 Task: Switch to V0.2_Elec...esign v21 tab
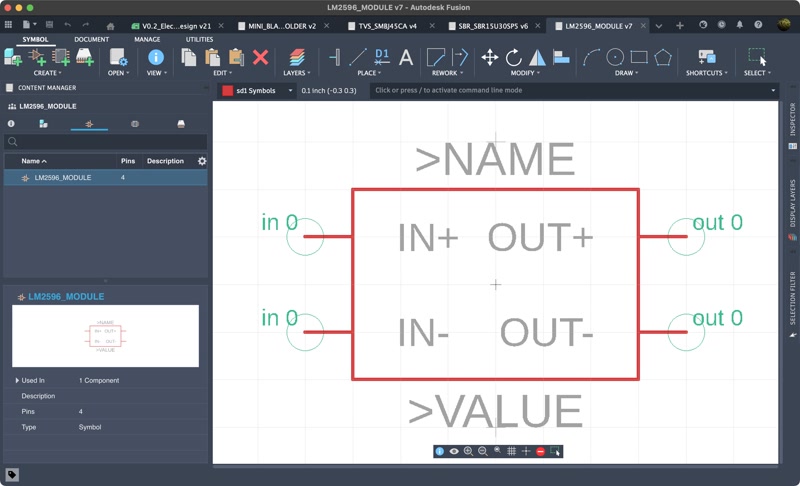click(176, 26)
